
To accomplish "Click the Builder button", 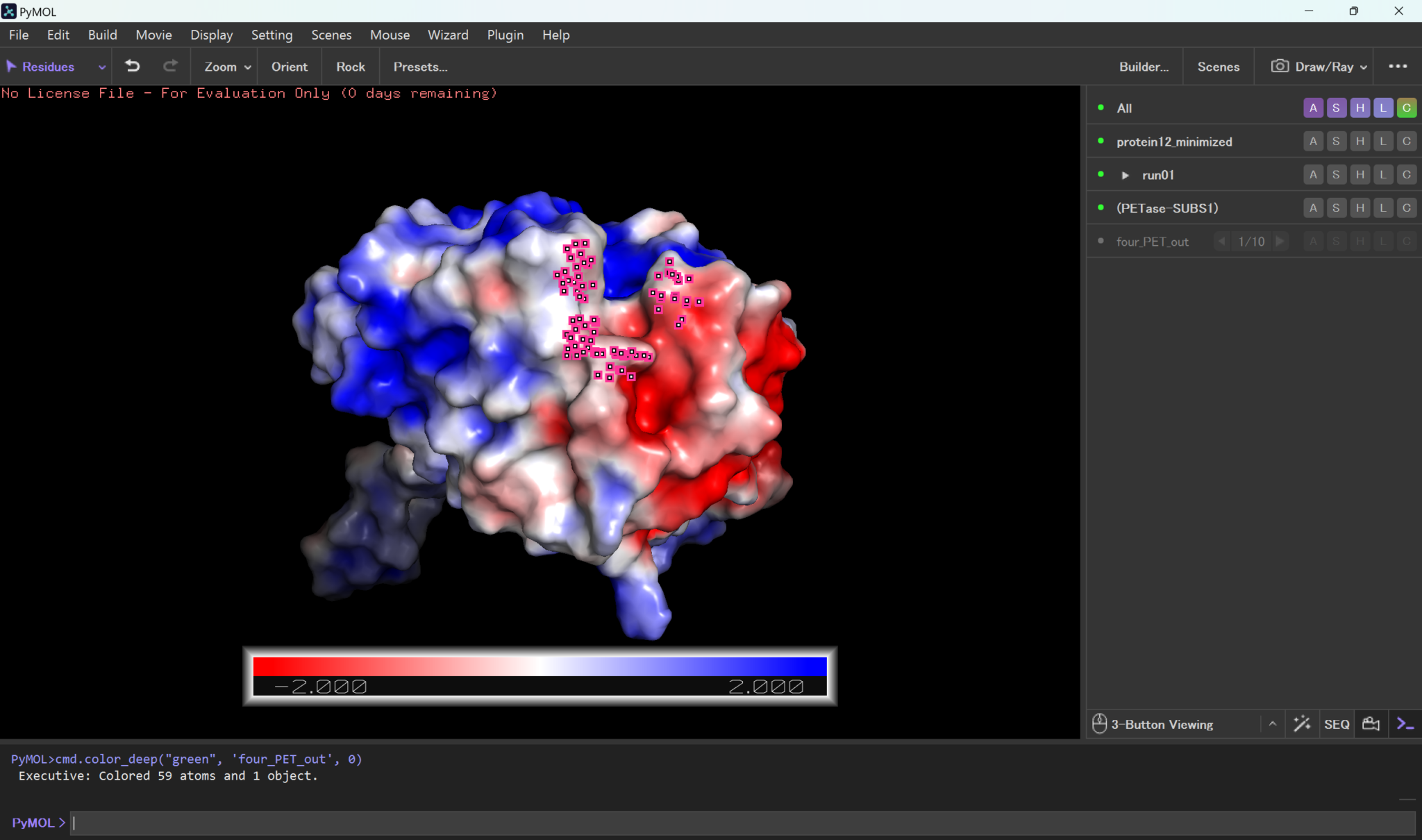I will click(x=1144, y=67).
